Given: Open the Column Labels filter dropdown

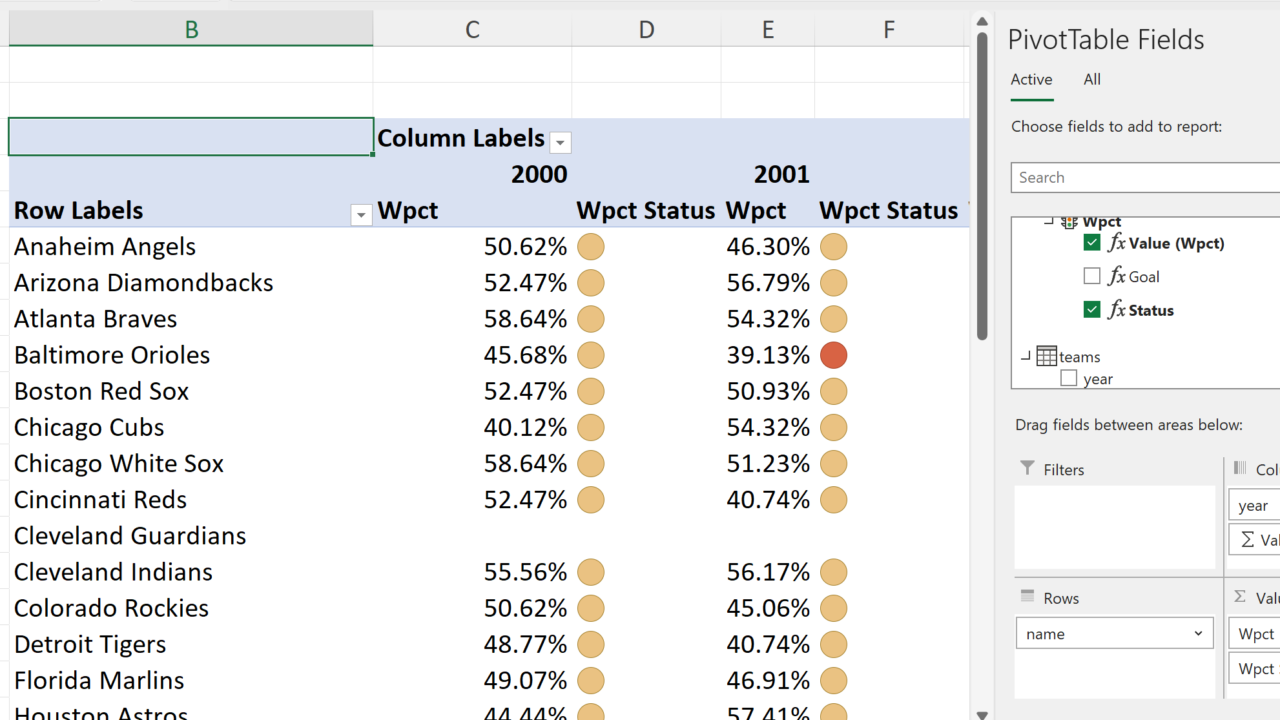Looking at the screenshot, I should coord(560,143).
